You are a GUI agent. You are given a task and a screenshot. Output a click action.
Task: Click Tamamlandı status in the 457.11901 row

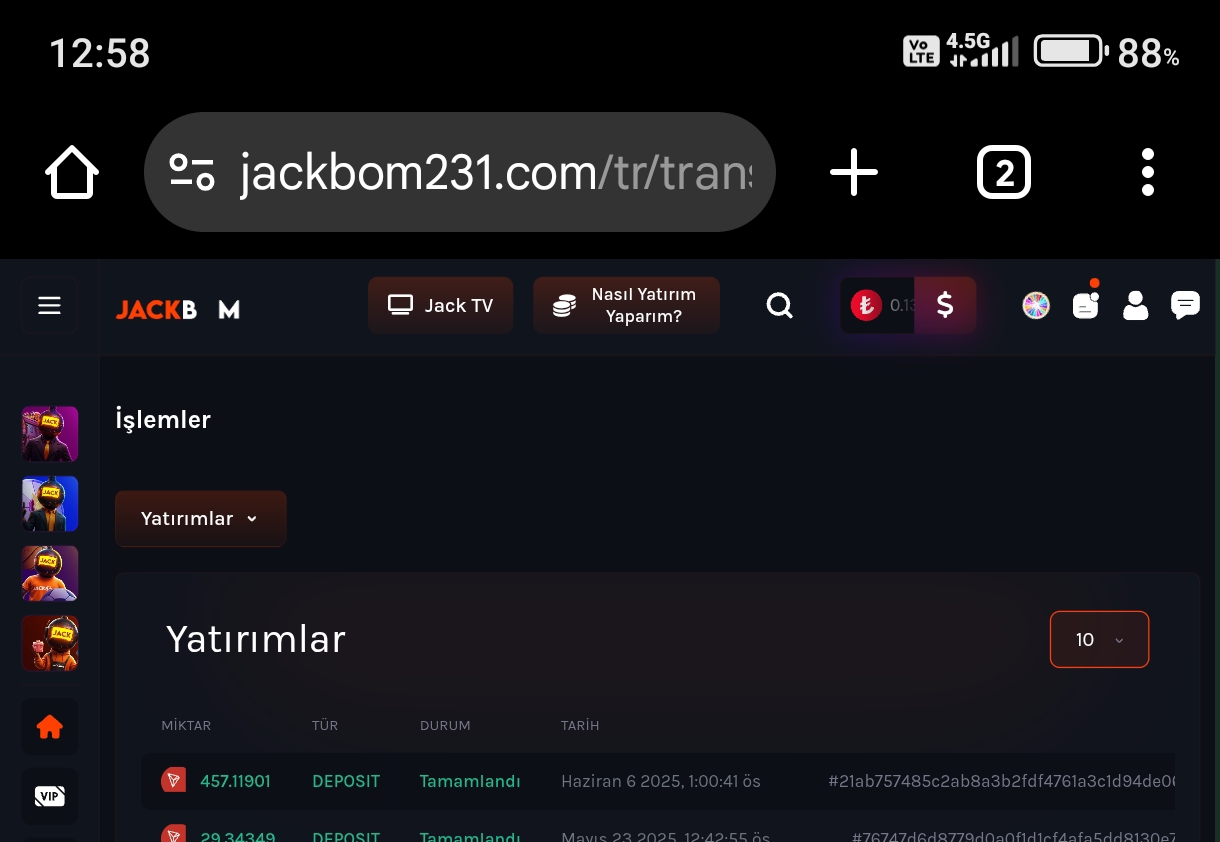(x=470, y=781)
